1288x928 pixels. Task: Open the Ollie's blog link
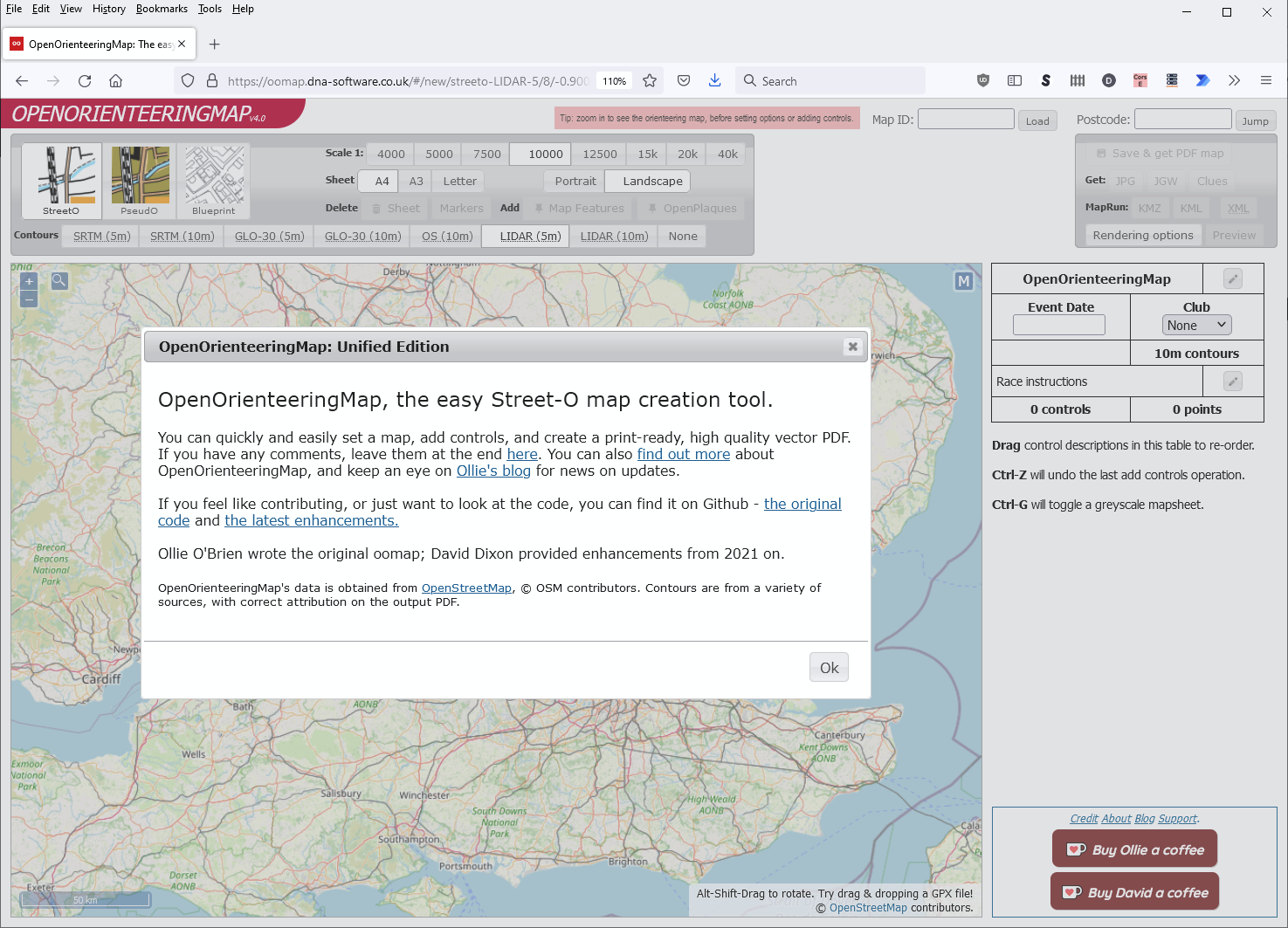coord(493,471)
